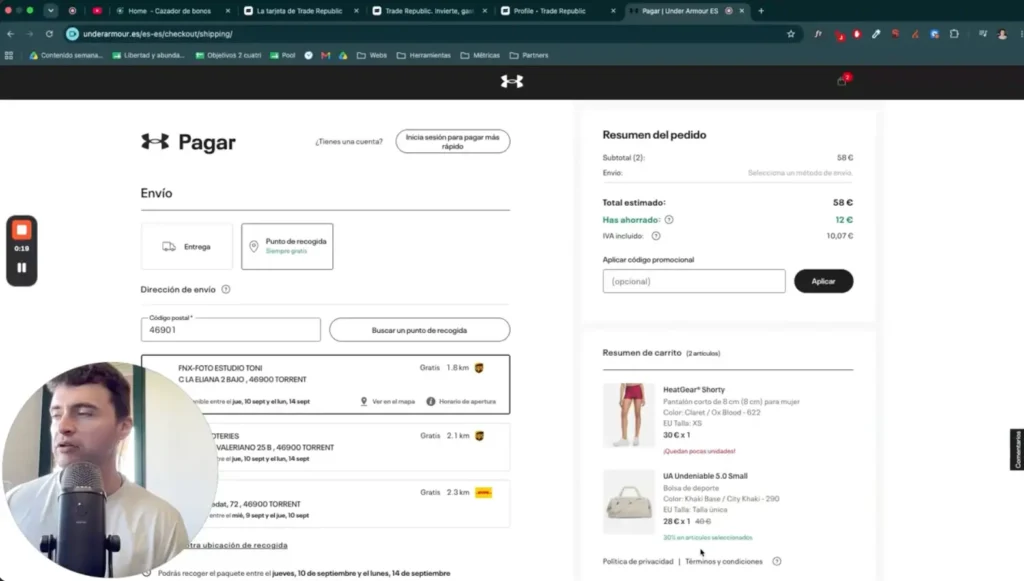Pause the screen recording
The image size is (1024, 581).
(x=22, y=268)
